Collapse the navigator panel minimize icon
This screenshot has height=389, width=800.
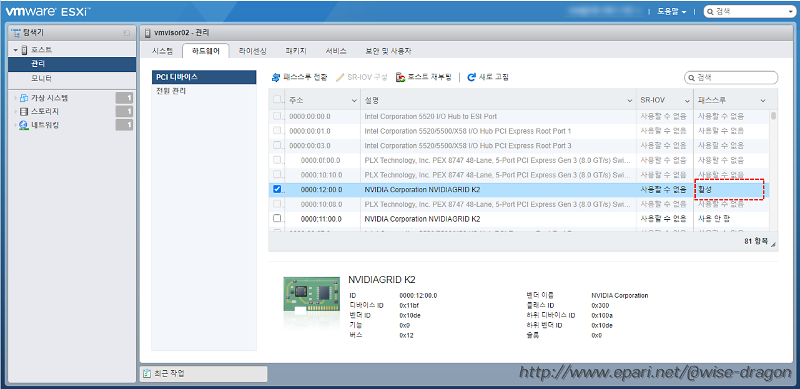127,33
